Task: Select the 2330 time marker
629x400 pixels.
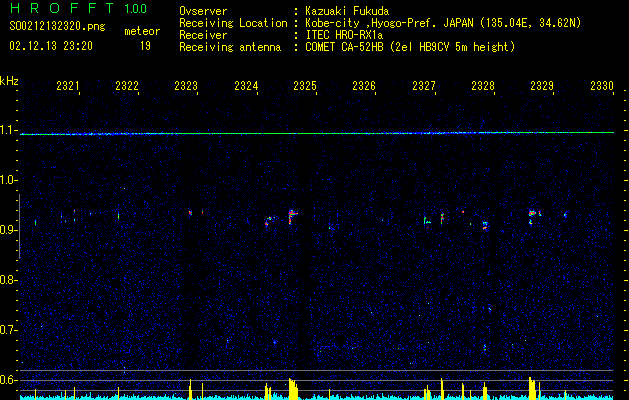Action: [x=601, y=87]
